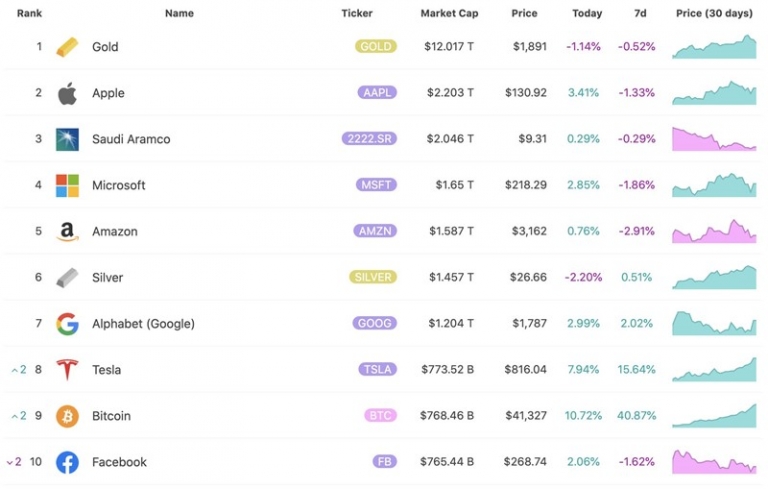Sort by the Rank column header
Image resolution: width=768 pixels, height=489 pixels.
coord(29,13)
